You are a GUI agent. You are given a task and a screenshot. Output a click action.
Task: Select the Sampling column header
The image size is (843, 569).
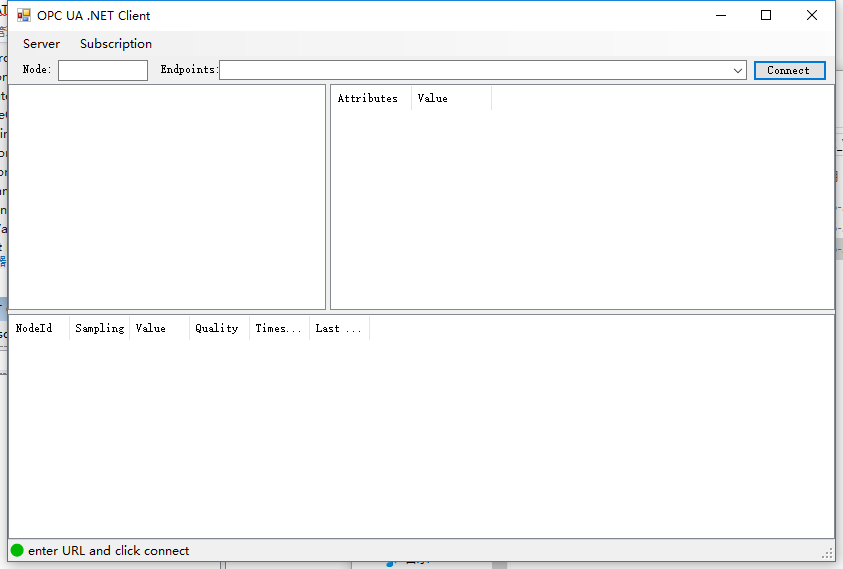99,328
